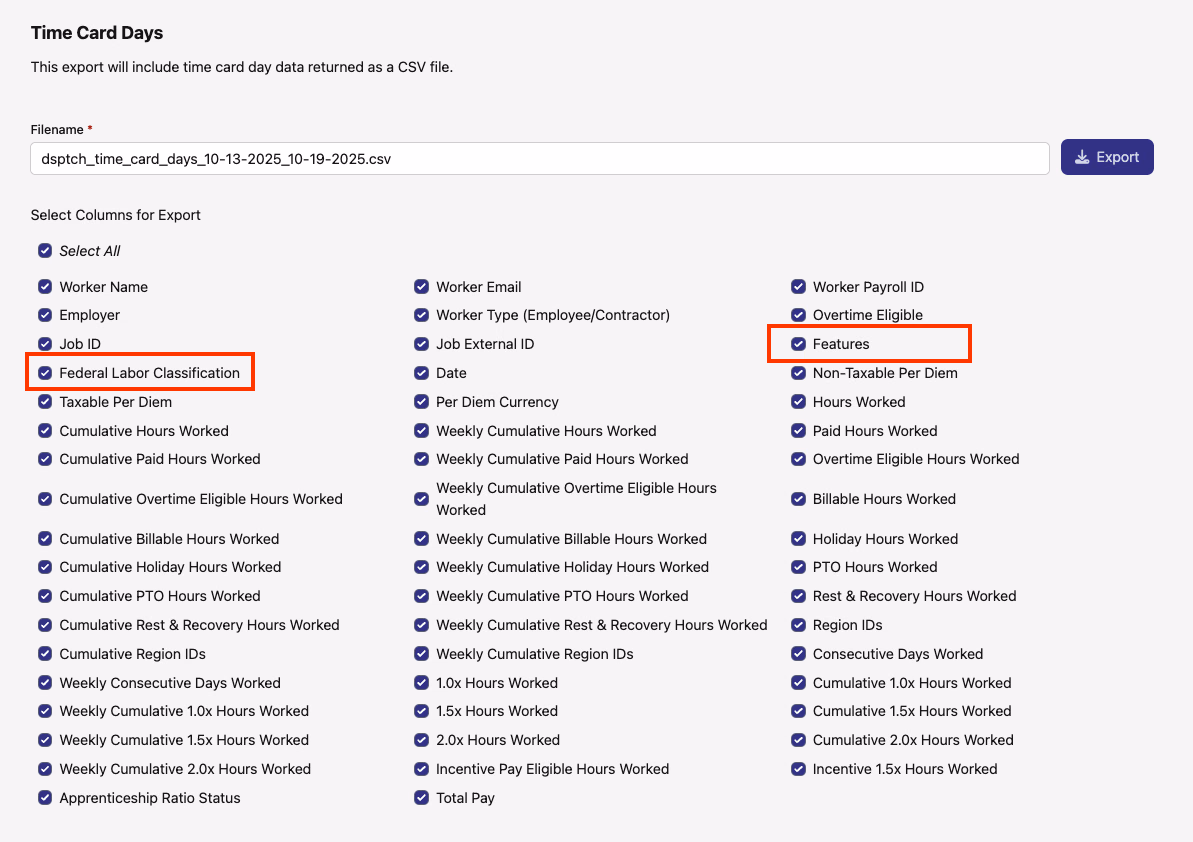Uncheck the 1.0x Hours Worked column
Viewport: 1193px width, 842px height.
[422, 682]
